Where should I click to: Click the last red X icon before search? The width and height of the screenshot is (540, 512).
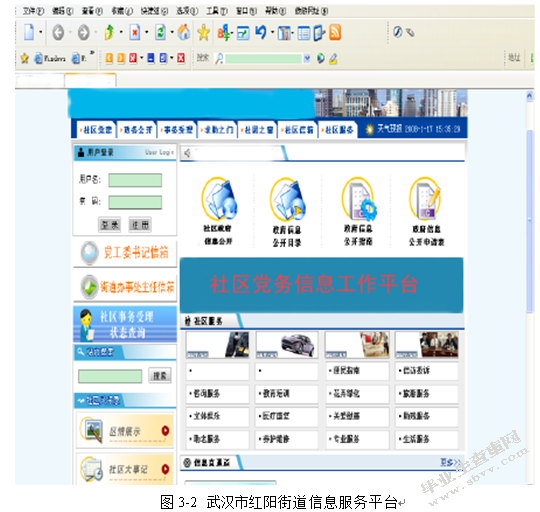coord(181,58)
